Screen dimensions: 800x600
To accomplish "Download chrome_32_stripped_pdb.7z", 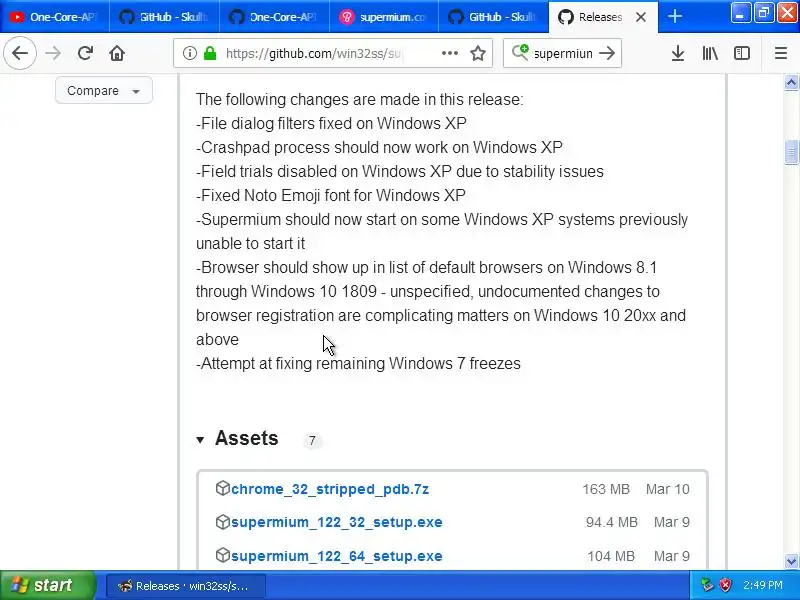I will [330, 489].
